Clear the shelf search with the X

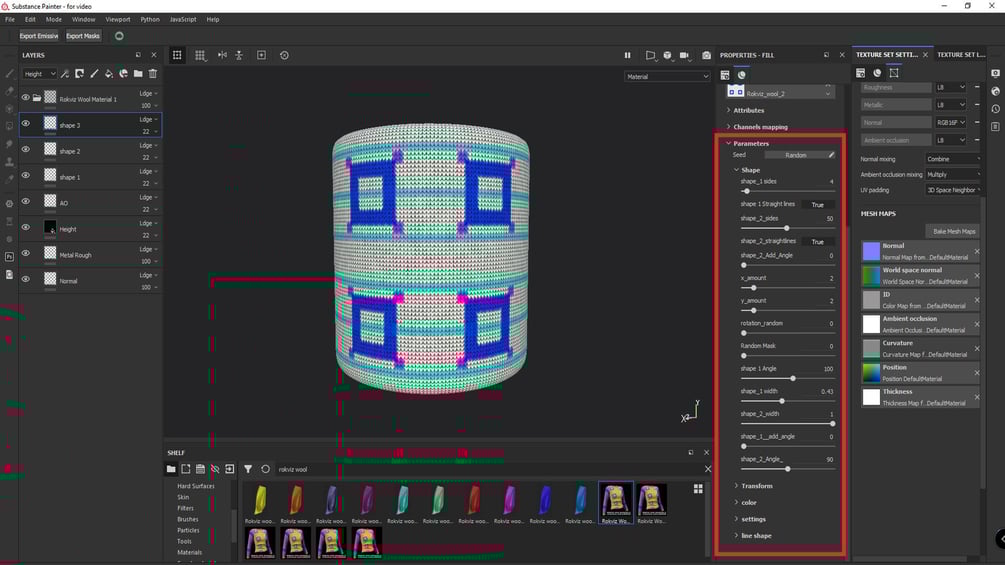[708, 469]
